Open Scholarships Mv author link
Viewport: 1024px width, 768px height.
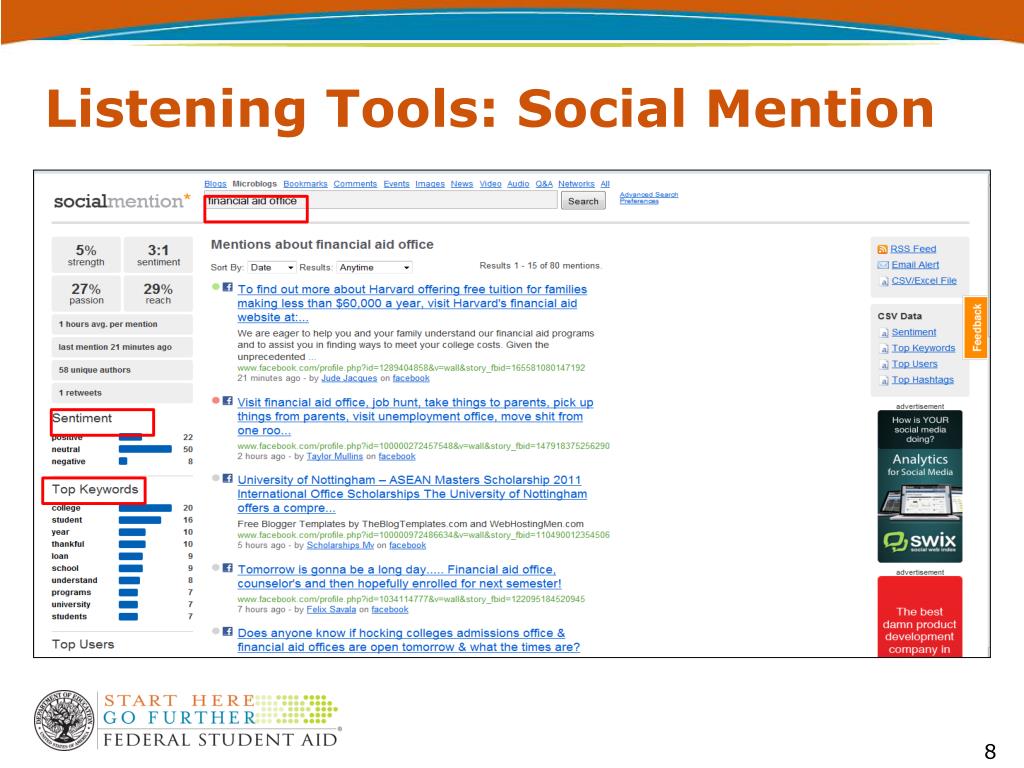coord(340,545)
